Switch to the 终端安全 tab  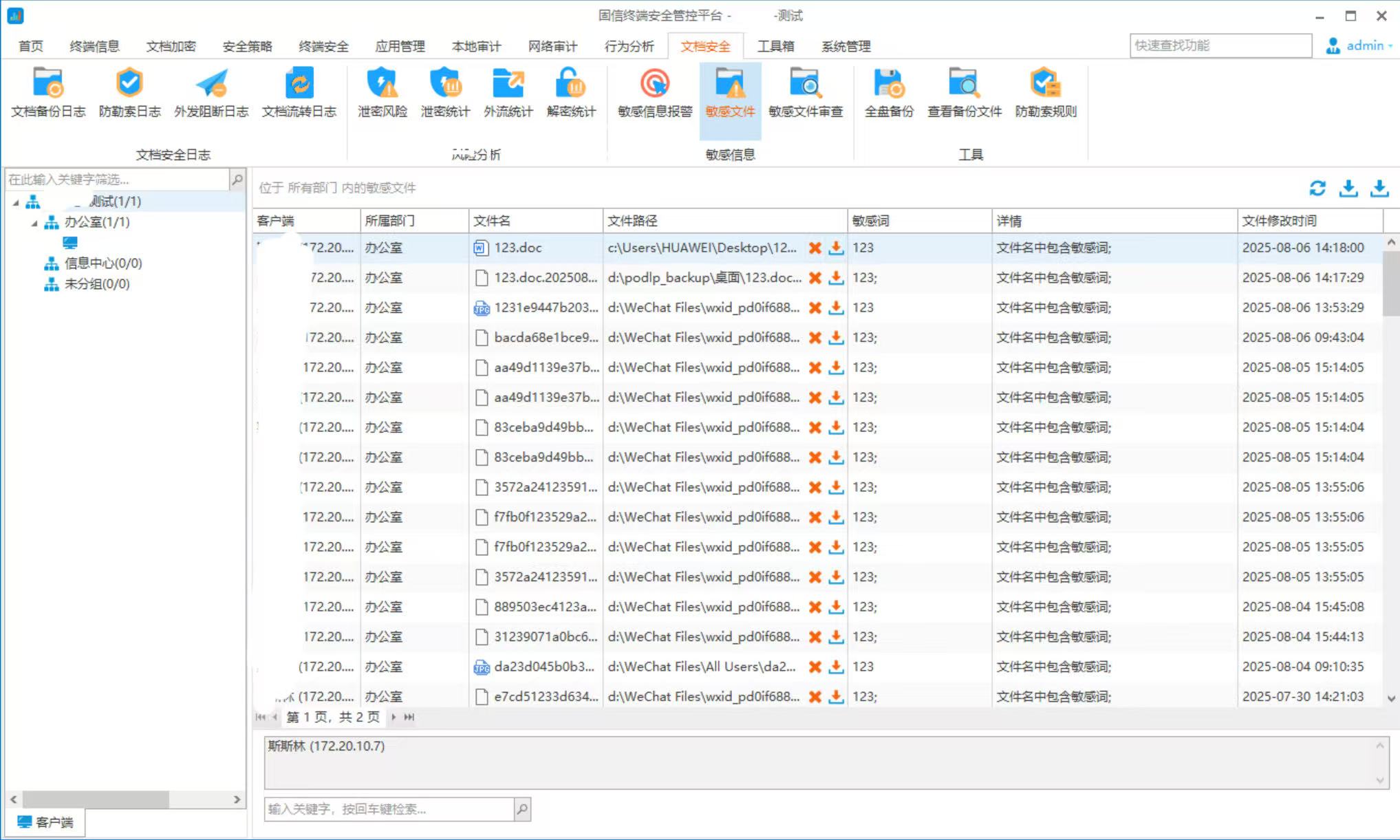coord(323,46)
